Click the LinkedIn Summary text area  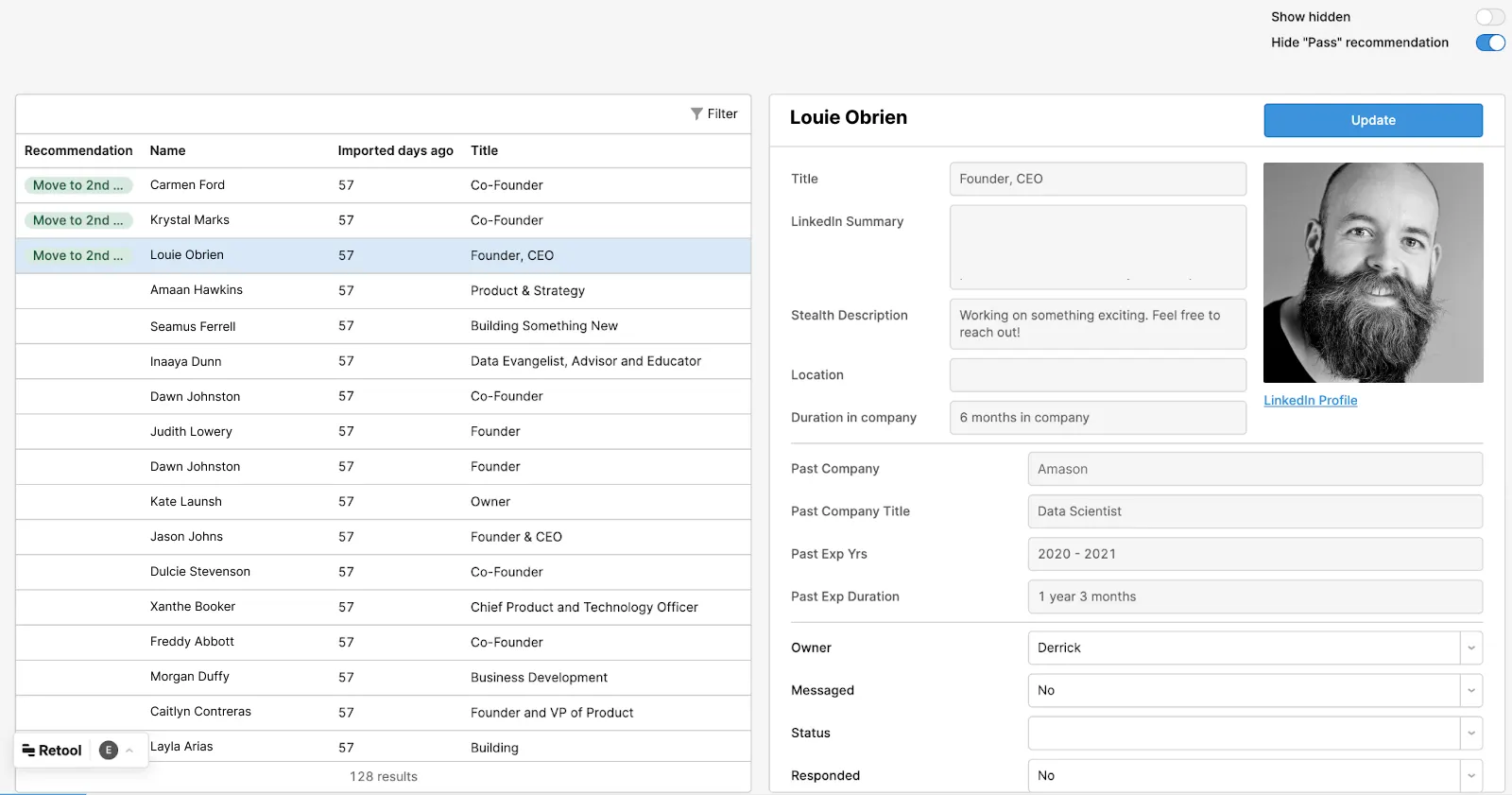coord(1098,247)
